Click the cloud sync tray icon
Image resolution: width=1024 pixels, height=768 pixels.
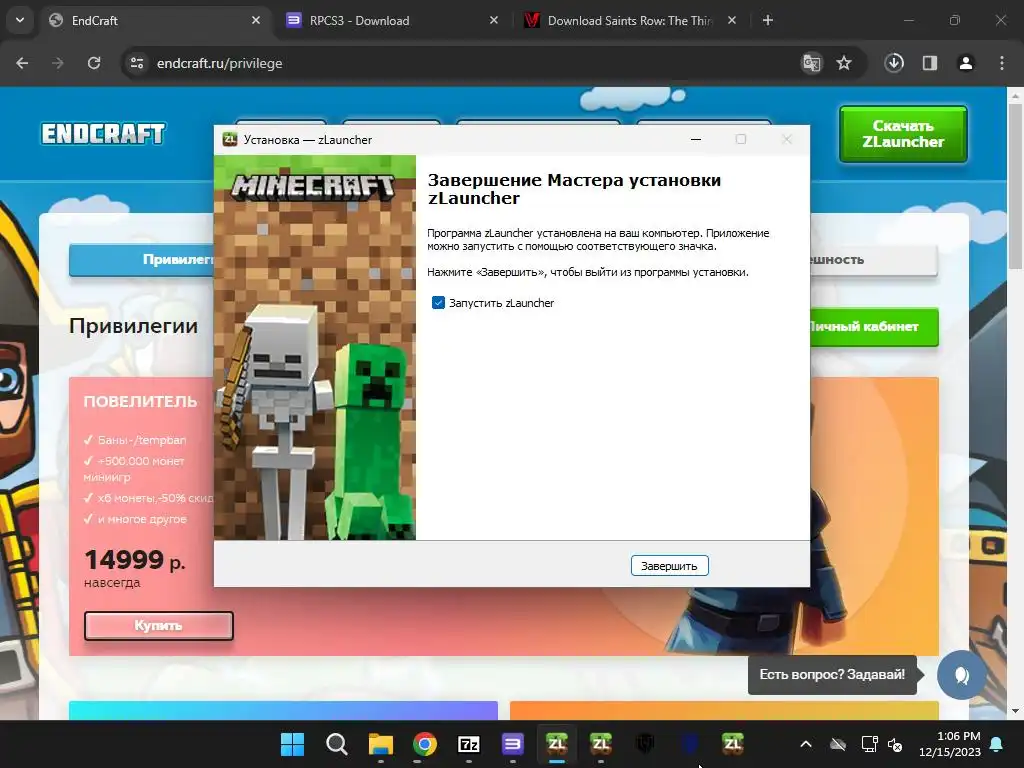[x=838, y=744]
